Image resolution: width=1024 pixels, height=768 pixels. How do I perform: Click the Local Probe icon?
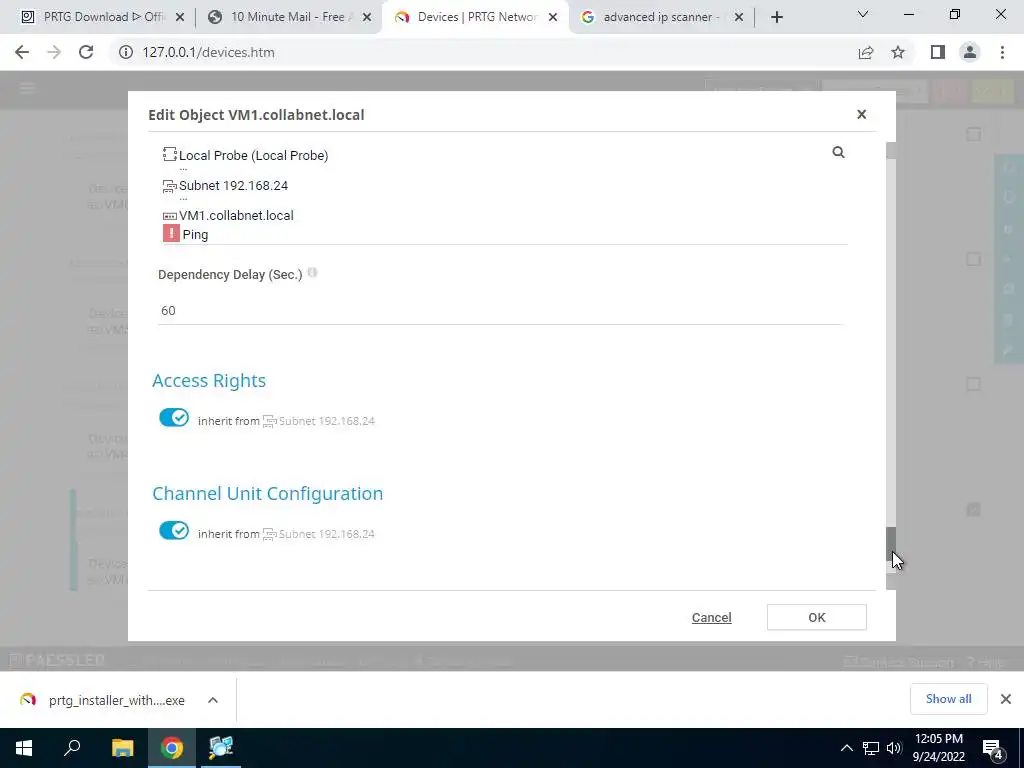pyautogui.click(x=170, y=155)
